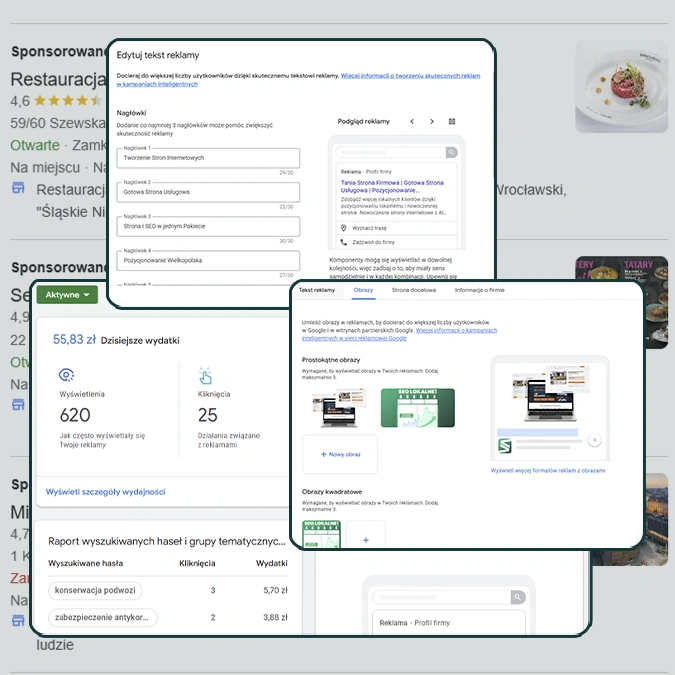The width and height of the screenshot is (675, 675).
Task: Click Raport wyszukiwanych haseł heading
Action: coord(167,541)
